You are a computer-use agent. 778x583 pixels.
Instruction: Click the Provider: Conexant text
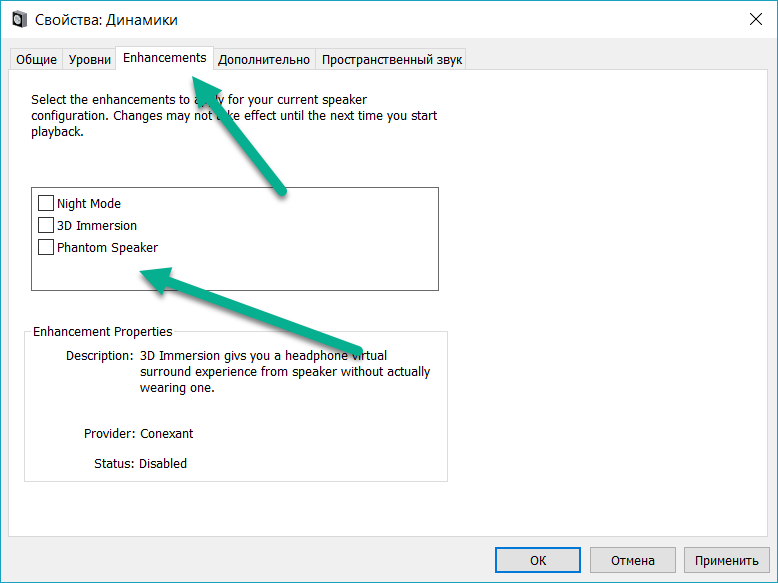[x=138, y=434]
